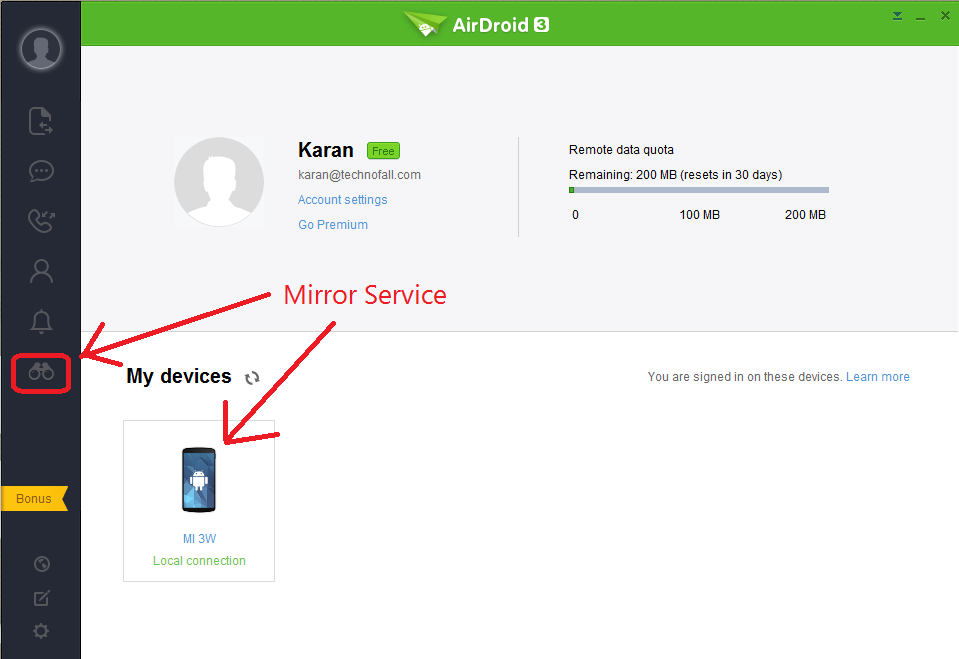The height and width of the screenshot is (659, 959).
Task: Open the web globe icon in sidebar
Action: point(42,564)
